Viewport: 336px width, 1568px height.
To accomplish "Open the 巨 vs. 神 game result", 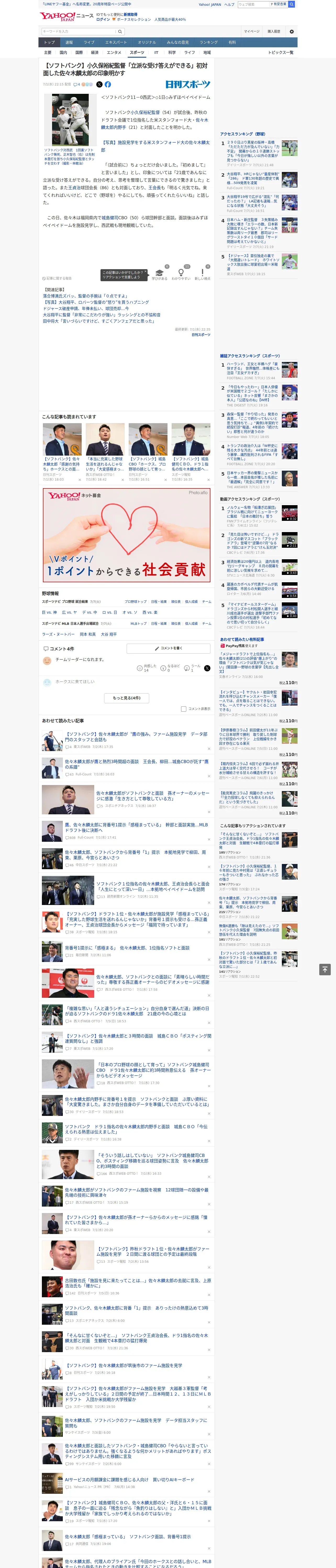I will point(49,612).
